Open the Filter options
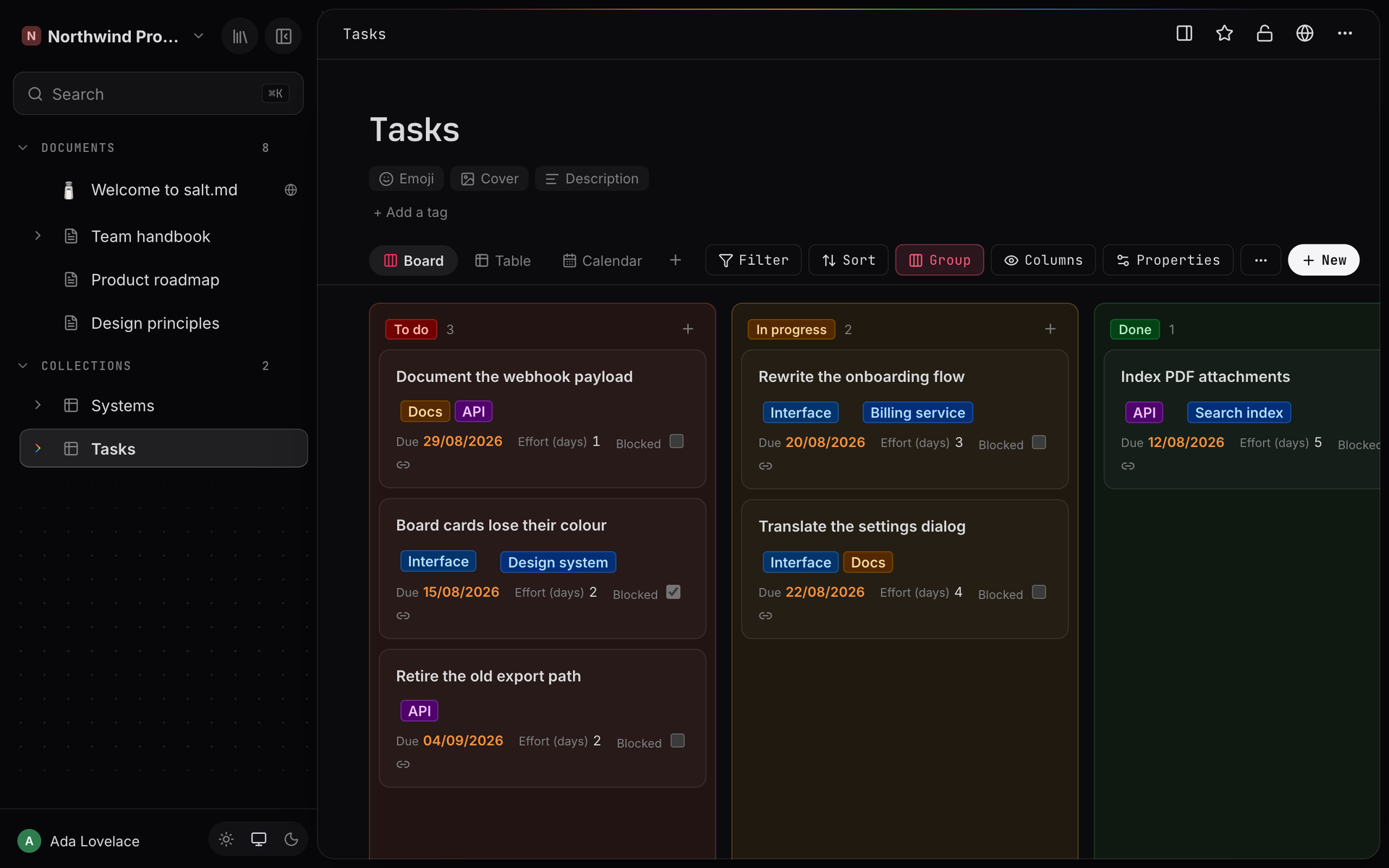1389x868 pixels. coord(753,260)
